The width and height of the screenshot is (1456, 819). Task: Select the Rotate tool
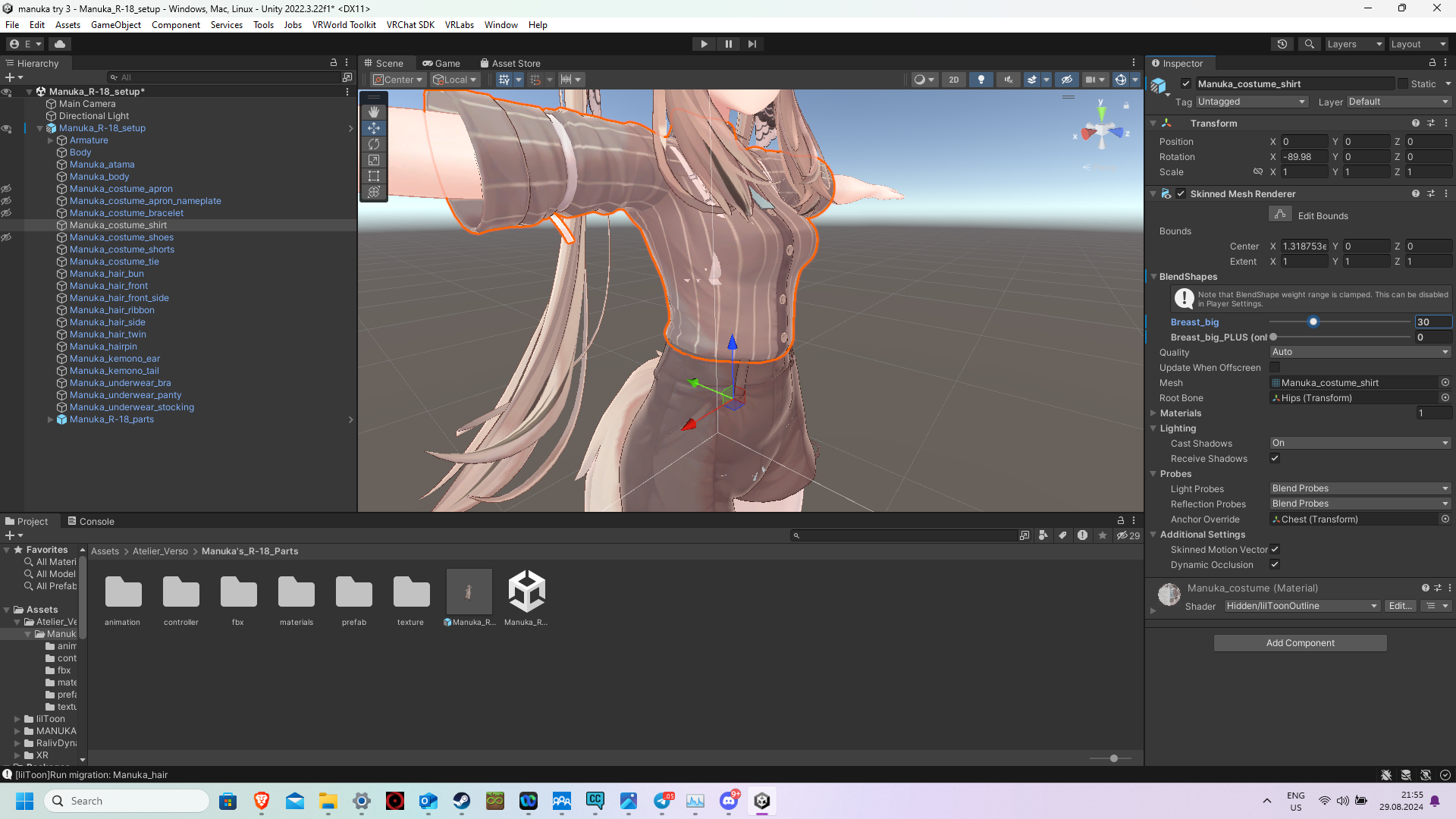373,144
